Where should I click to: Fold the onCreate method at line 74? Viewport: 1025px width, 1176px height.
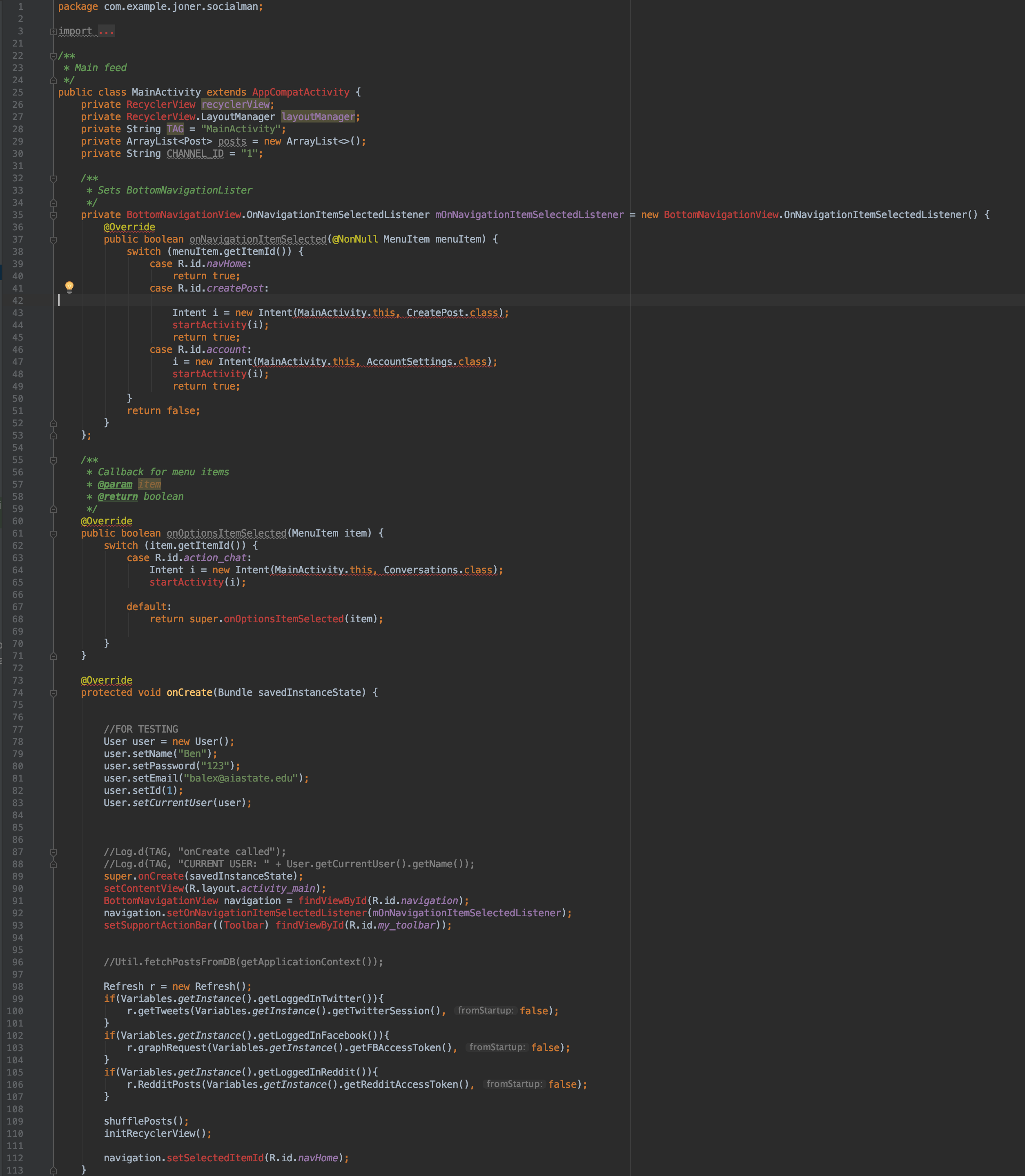(53, 693)
